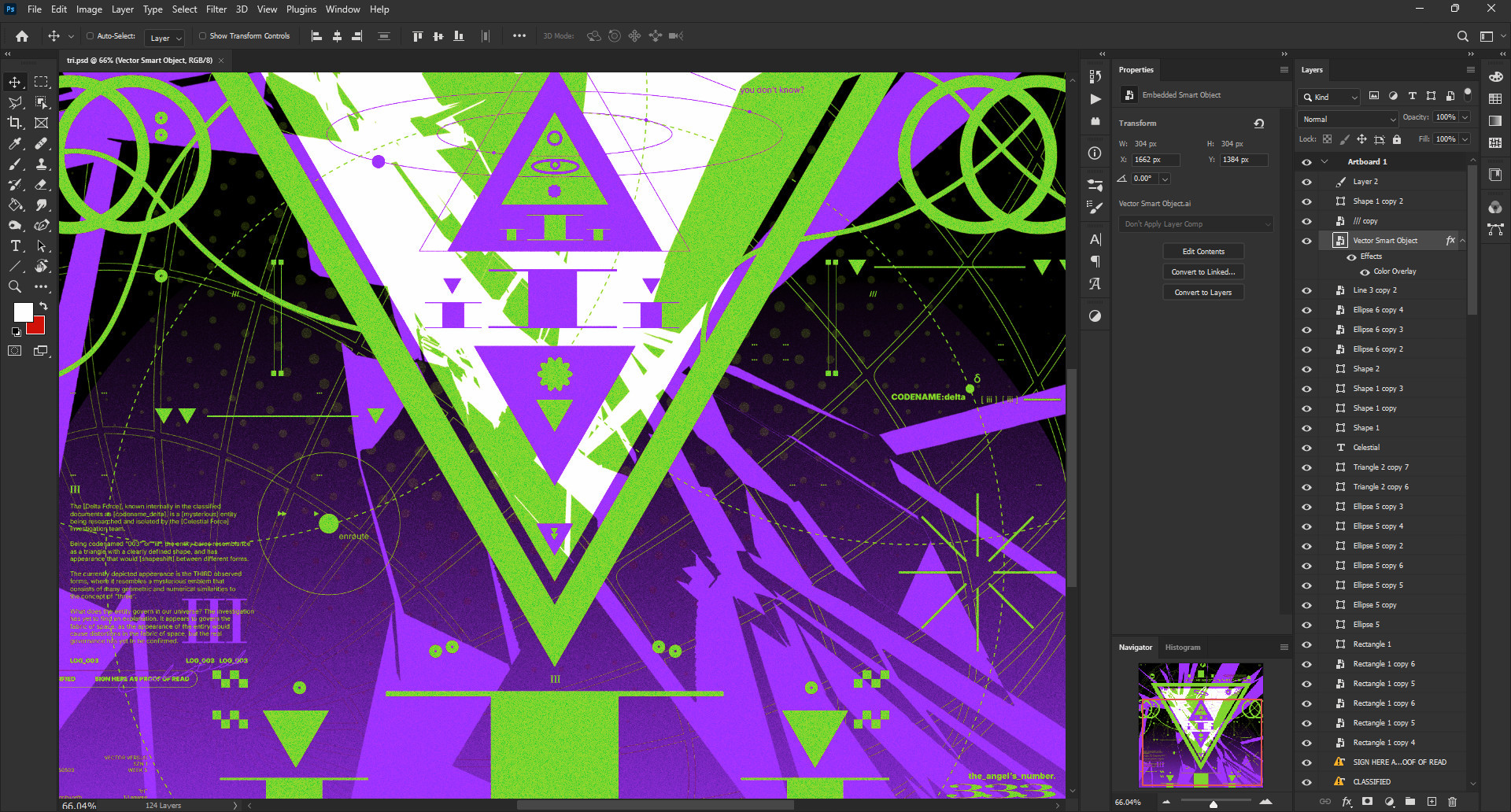
Task: Open the Kind filter dropdown
Action: (x=1329, y=97)
